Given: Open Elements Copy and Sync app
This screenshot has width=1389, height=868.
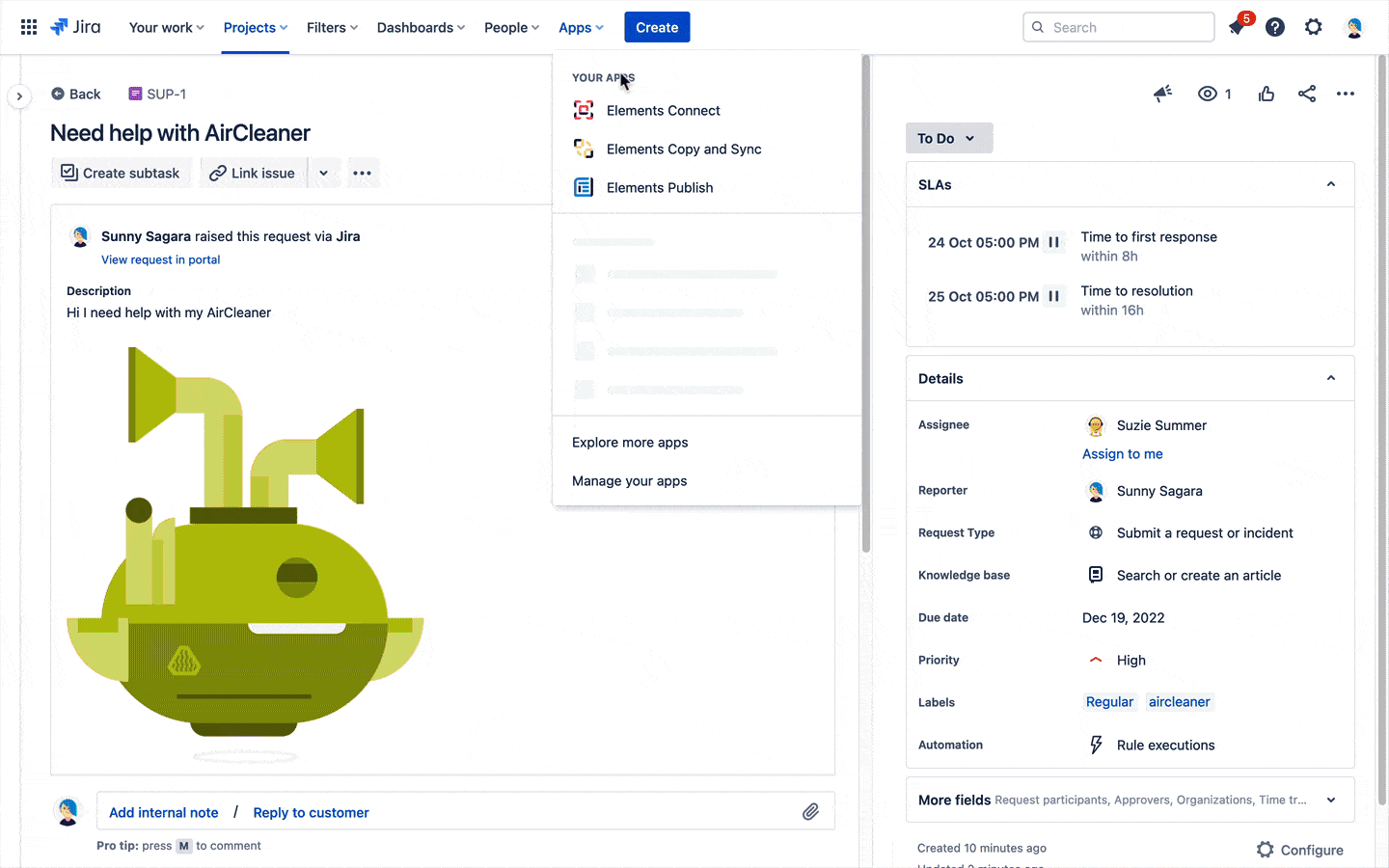Looking at the screenshot, I should pyautogui.click(x=707, y=149).
